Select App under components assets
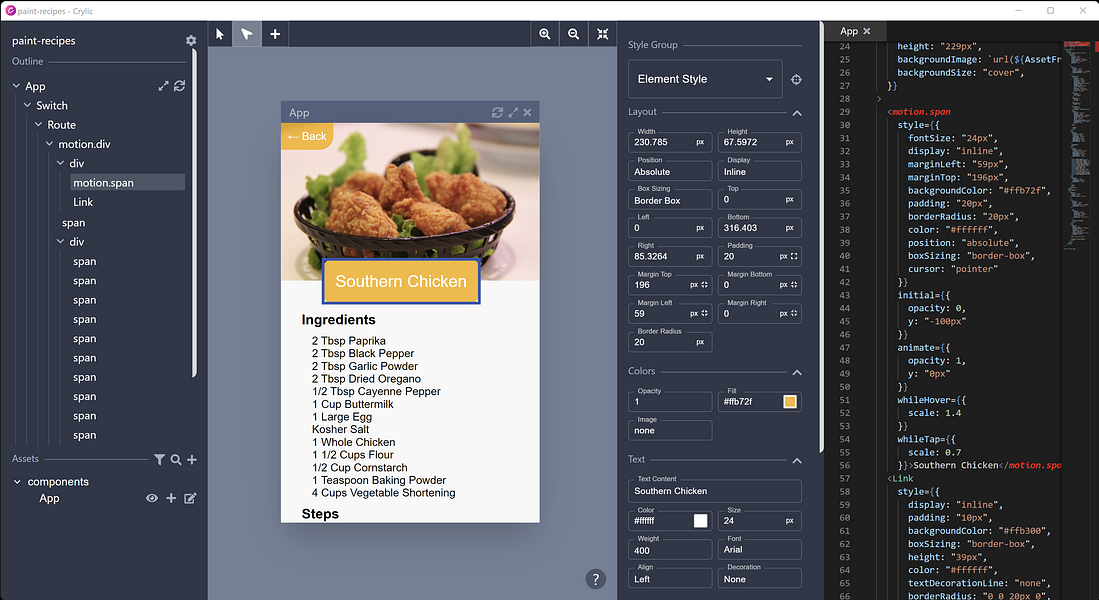Screen dimensions: 1099x600 (49, 498)
